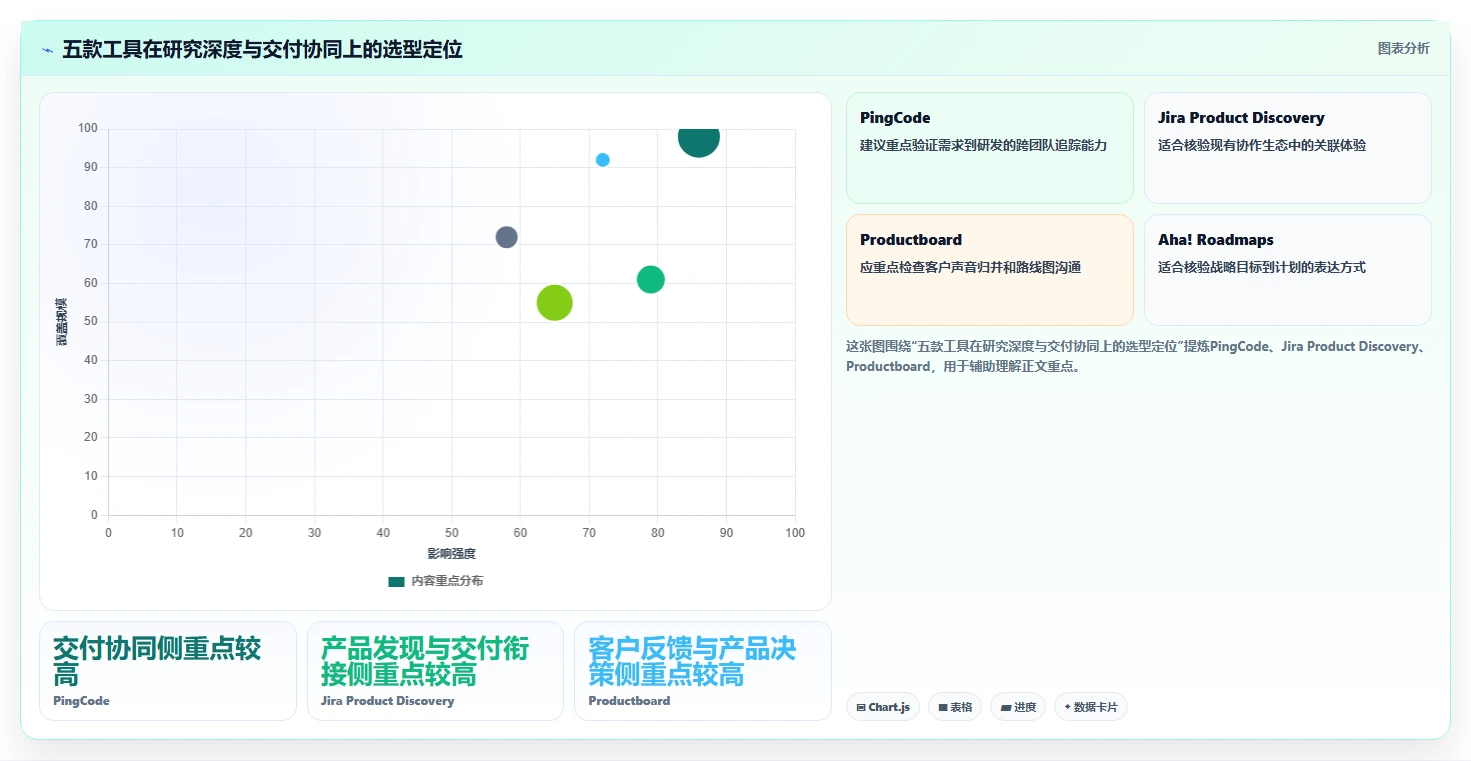Image resolution: width=1471 pixels, height=761 pixels.
Task: Click the lightning icon beside the title
Action: pos(48,50)
